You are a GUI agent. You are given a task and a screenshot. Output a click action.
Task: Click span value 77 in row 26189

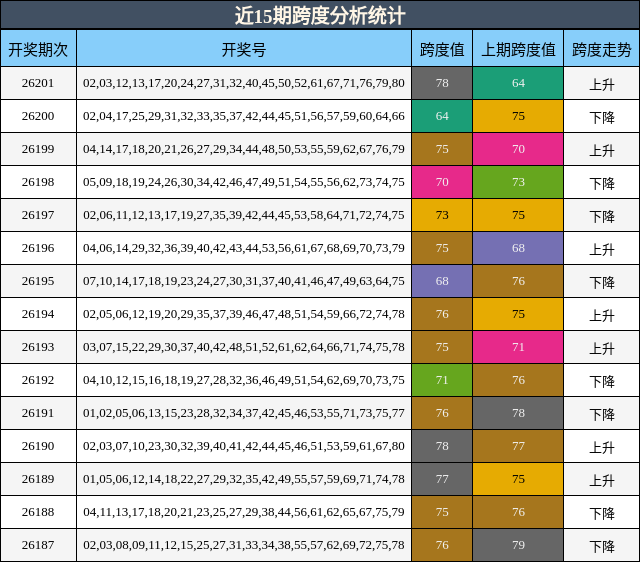442,479
